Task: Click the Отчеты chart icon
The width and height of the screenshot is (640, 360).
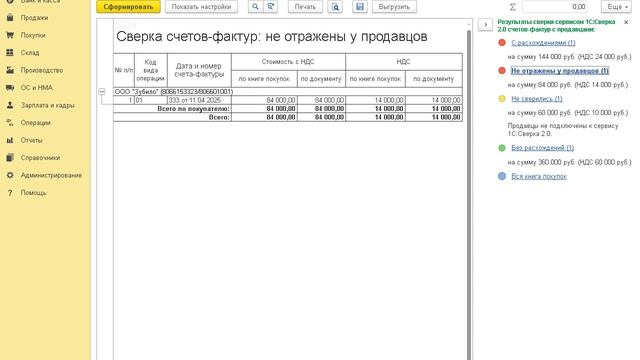Action: tap(10, 140)
